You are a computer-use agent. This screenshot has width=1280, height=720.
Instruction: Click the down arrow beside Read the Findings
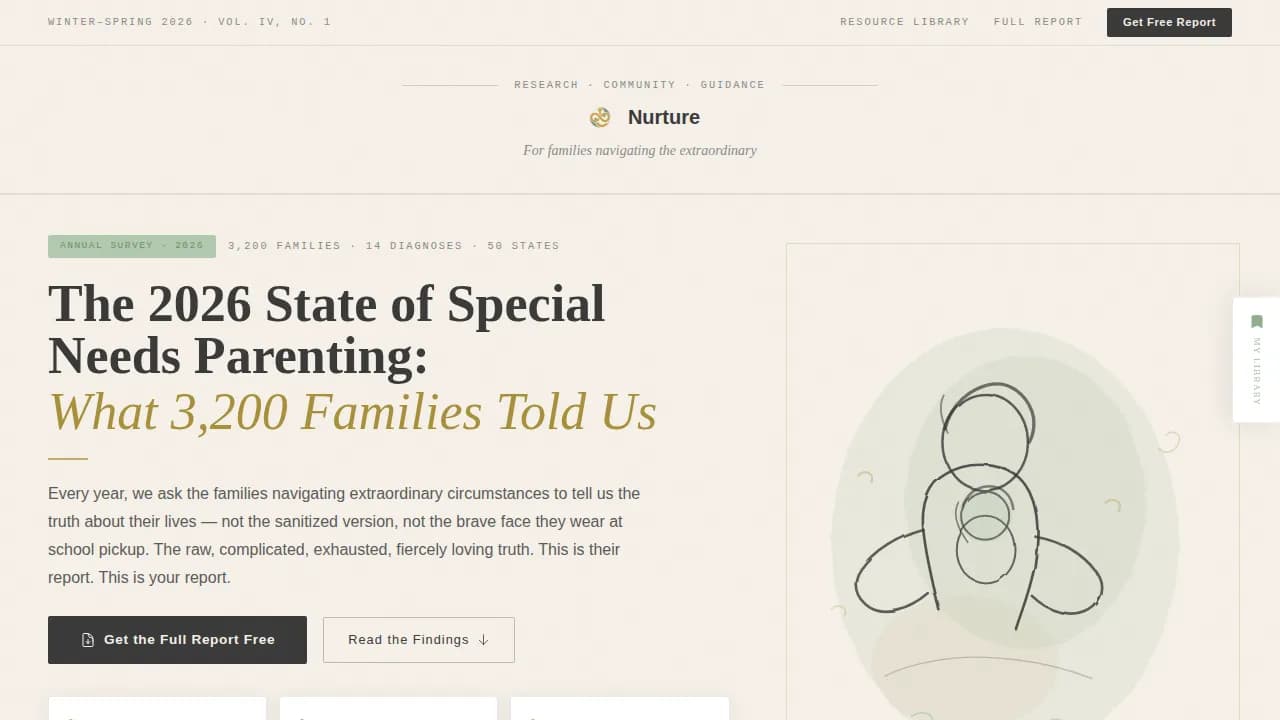point(484,640)
